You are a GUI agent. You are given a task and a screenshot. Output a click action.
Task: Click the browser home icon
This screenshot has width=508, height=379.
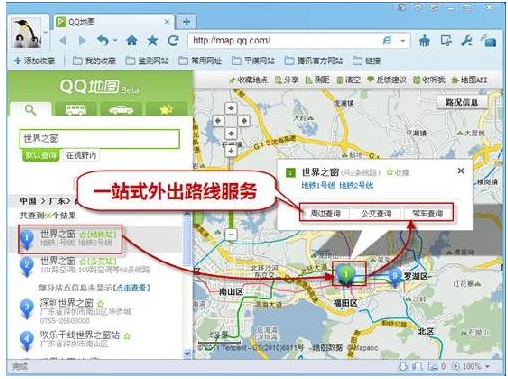[132, 41]
